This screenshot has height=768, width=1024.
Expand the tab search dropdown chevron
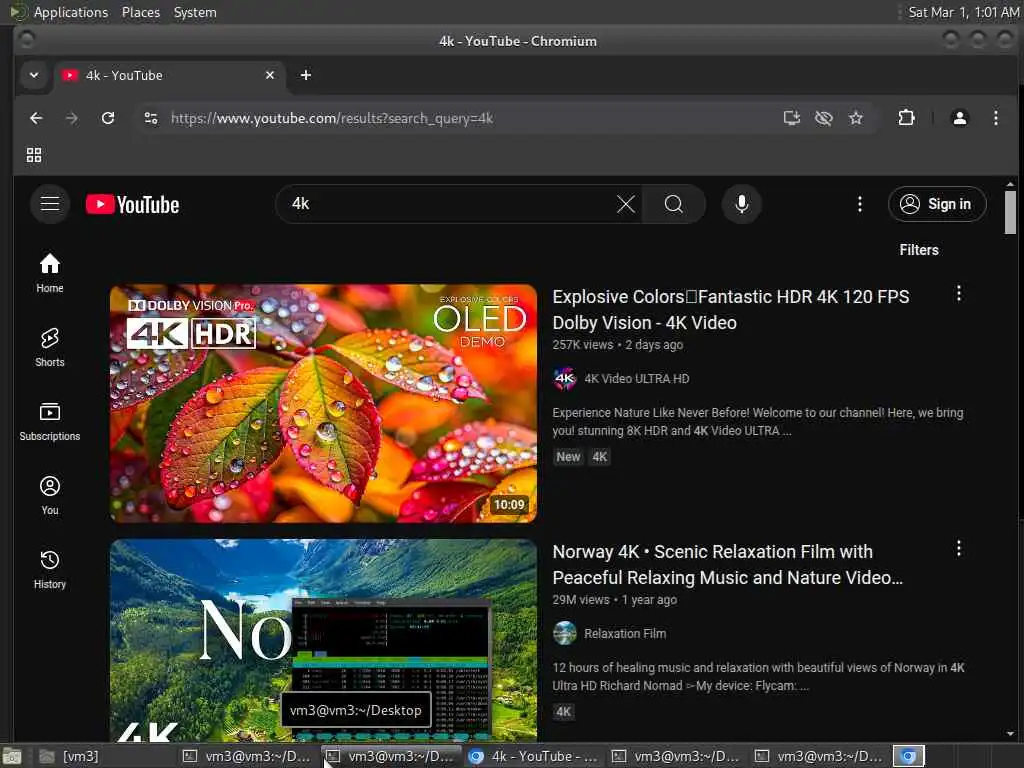(34, 75)
